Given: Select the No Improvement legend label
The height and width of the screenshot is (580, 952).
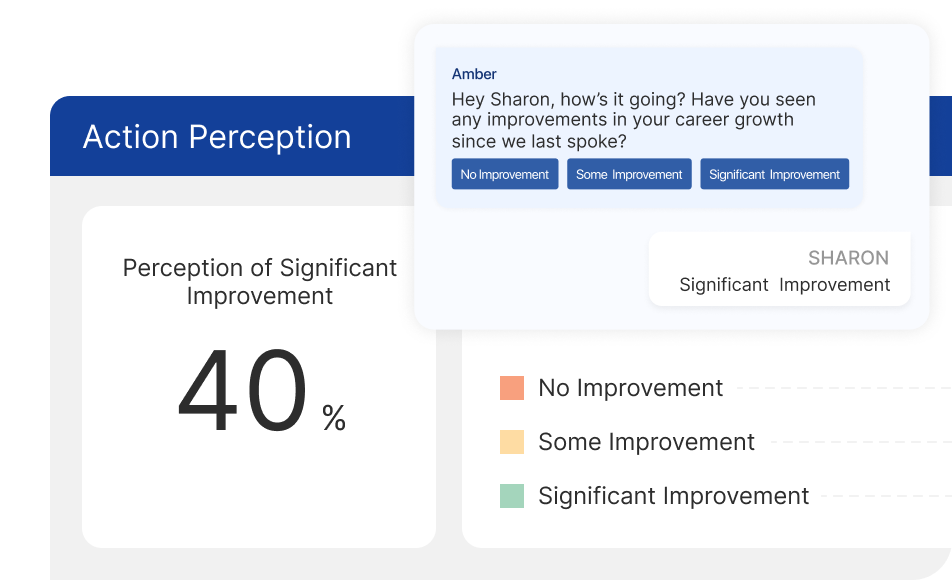Looking at the screenshot, I should (630, 388).
